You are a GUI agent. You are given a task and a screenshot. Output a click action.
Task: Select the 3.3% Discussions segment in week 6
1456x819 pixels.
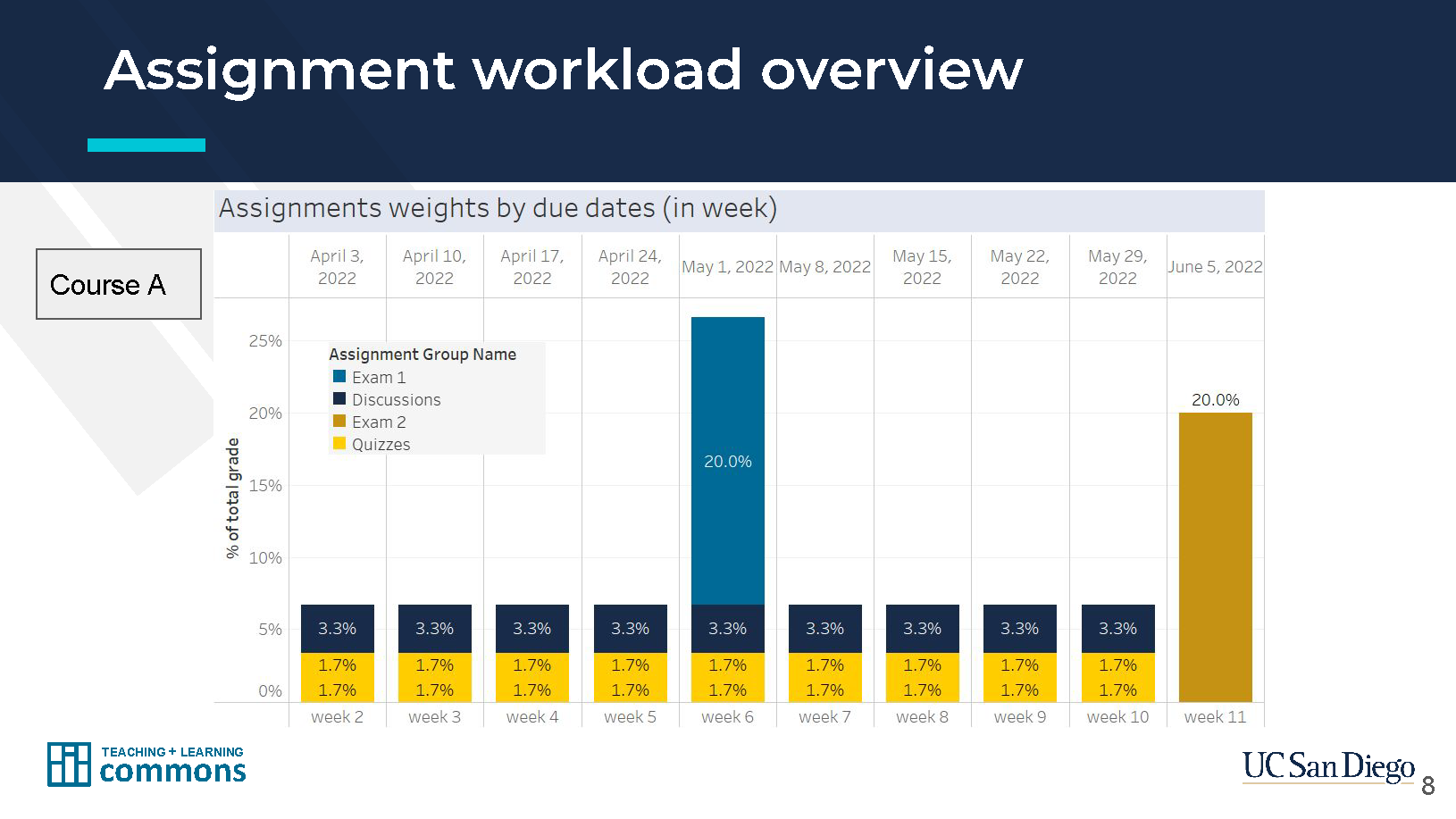pyautogui.click(x=728, y=629)
